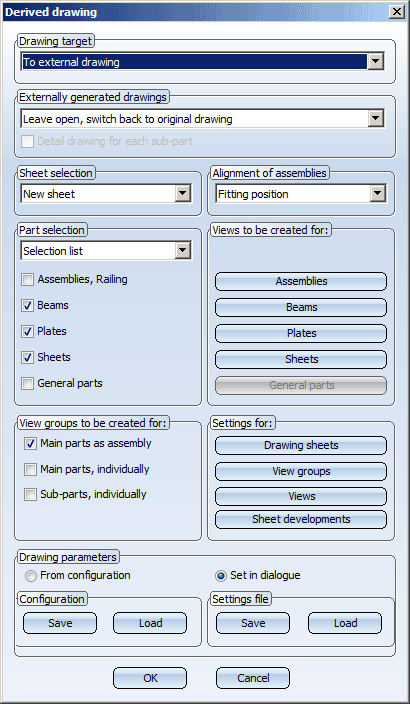Confirm the dialog with OK

(150, 678)
